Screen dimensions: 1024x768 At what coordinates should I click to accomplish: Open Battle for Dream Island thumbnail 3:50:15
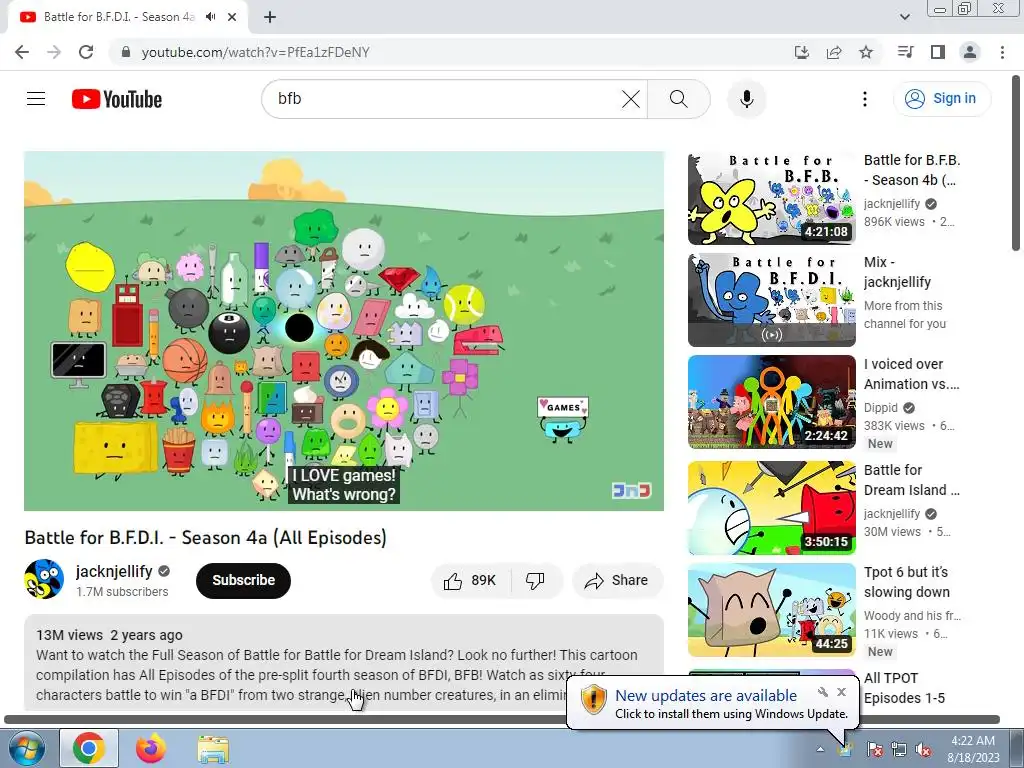coord(771,508)
